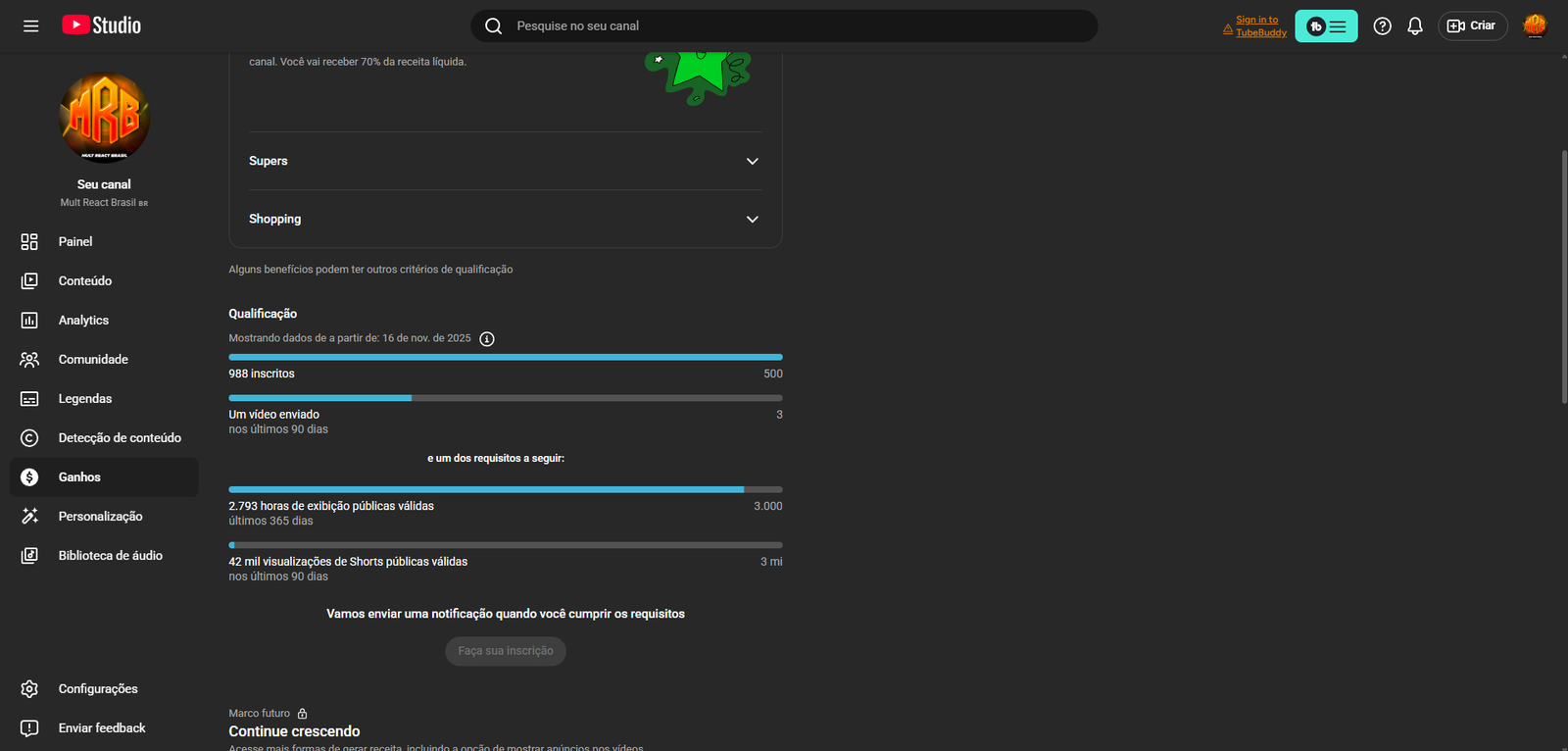
Task: Click the Personalização magic wand icon
Action: (x=29, y=517)
